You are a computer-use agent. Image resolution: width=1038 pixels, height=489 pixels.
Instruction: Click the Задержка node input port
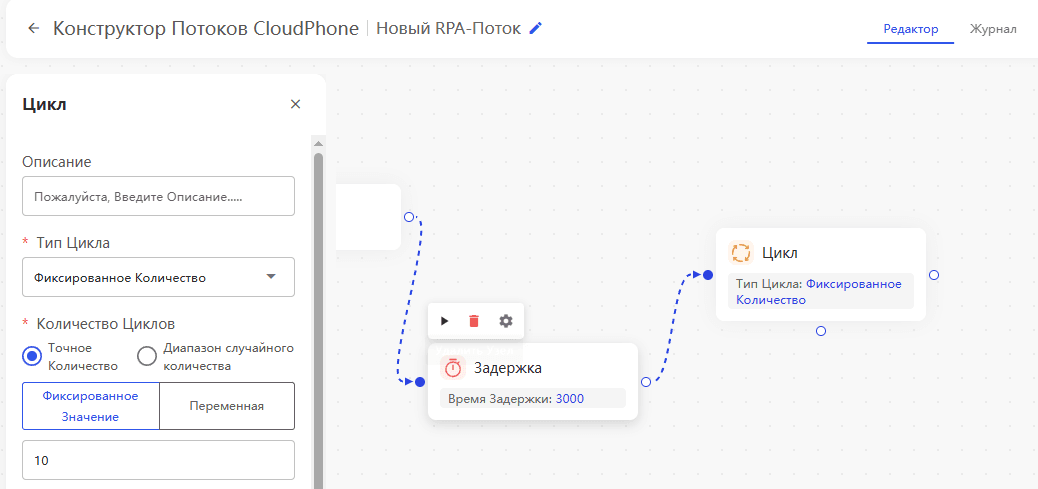(x=419, y=382)
